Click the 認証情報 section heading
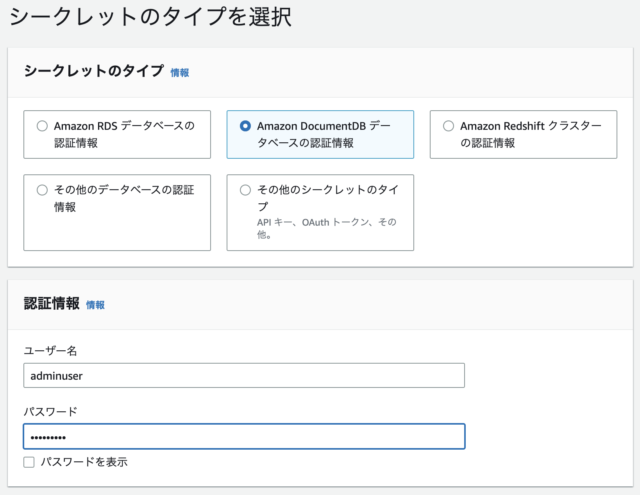 click(x=51, y=303)
